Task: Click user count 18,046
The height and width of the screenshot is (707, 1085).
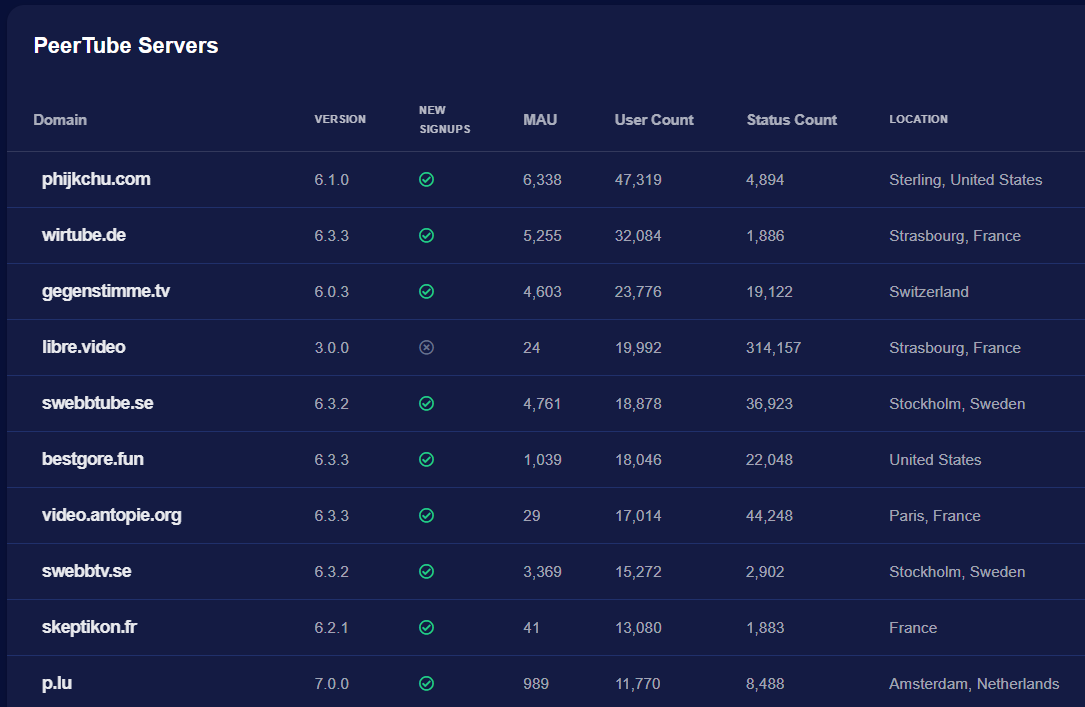Action: coord(638,460)
